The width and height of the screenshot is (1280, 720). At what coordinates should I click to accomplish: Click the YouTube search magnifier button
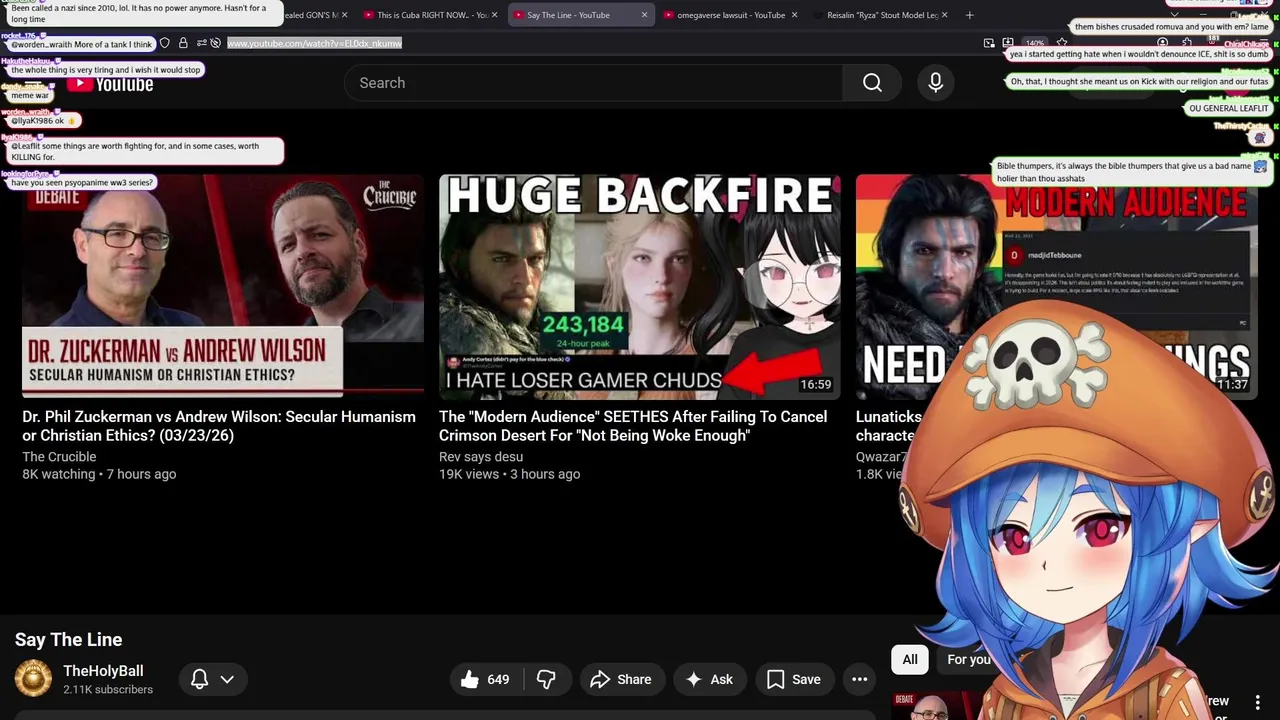click(x=872, y=83)
